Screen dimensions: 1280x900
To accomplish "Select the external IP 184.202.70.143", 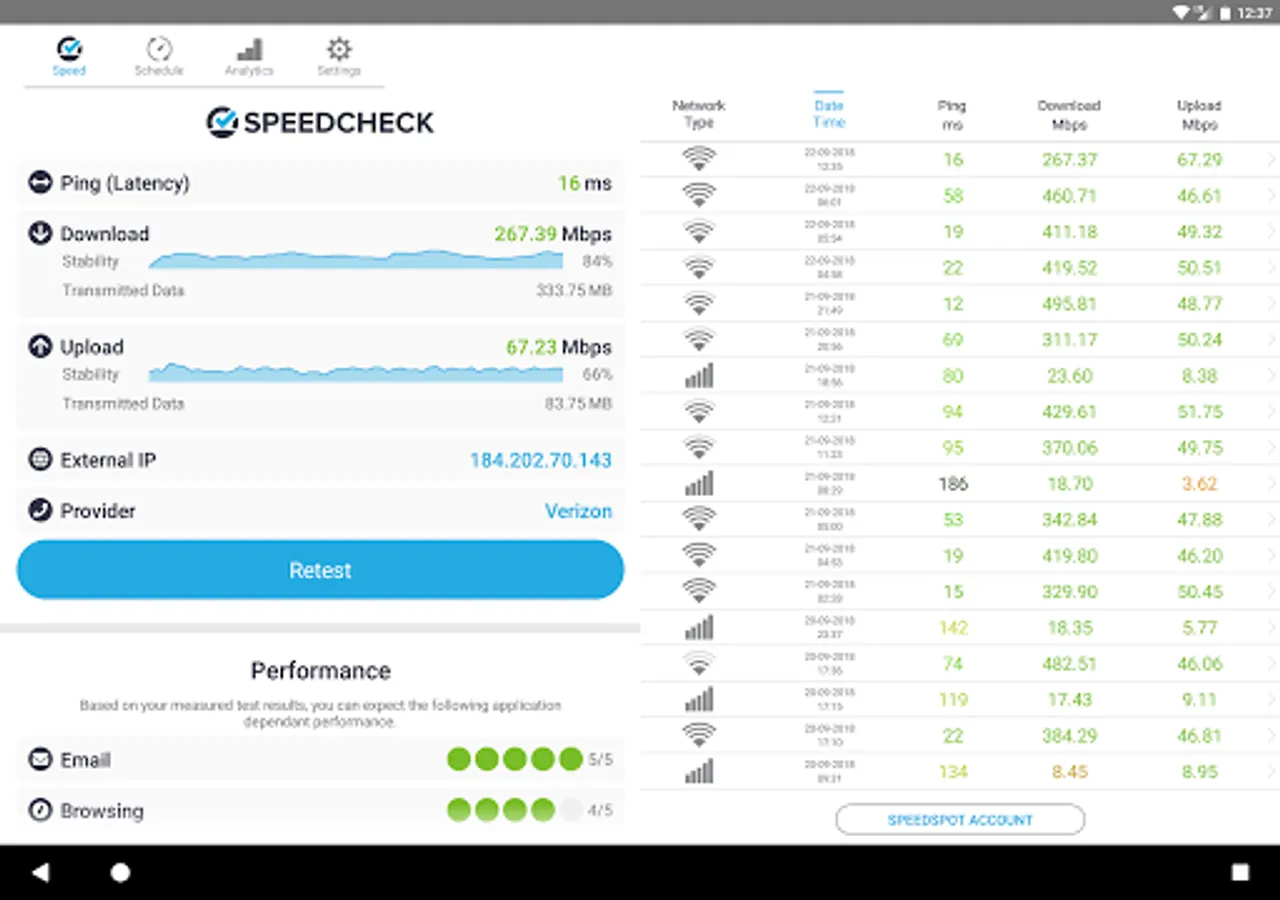I will coord(541,460).
